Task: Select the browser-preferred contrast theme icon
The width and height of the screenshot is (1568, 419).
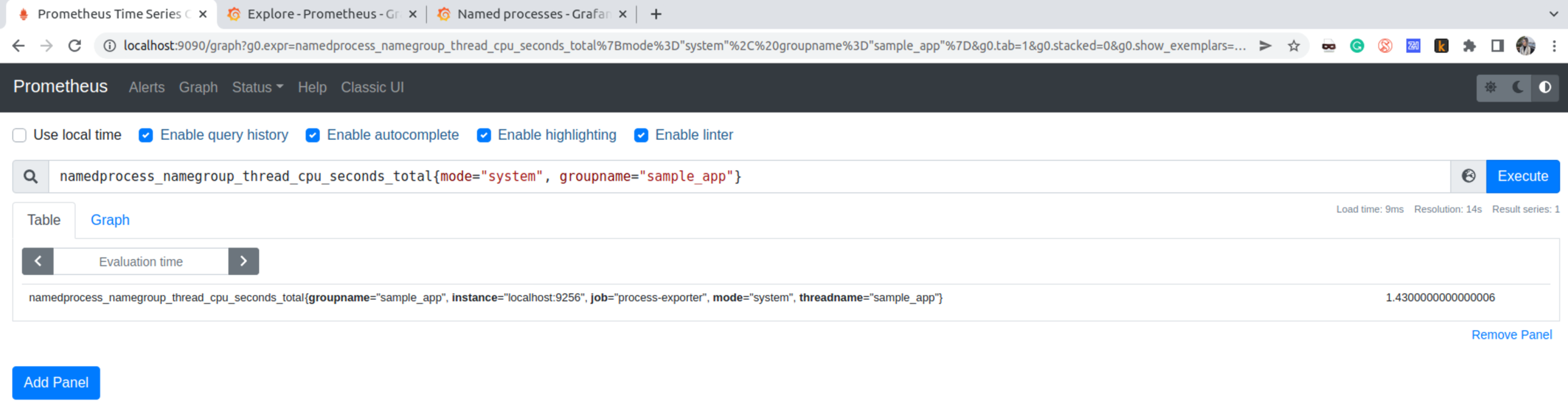Action: [1545, 88]
